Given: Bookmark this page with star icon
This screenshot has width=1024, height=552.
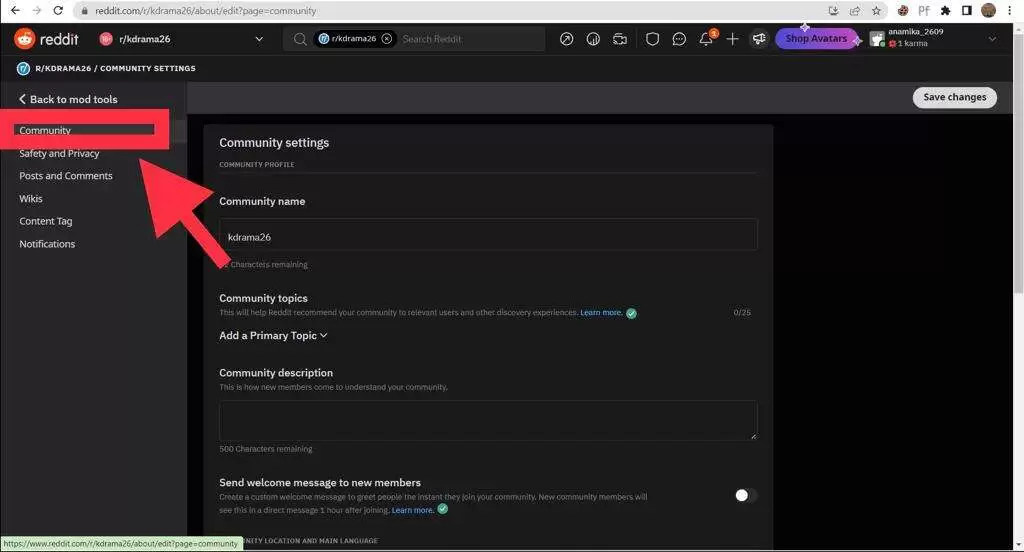Looking at the screenshot, I should [x=876, y=10].
